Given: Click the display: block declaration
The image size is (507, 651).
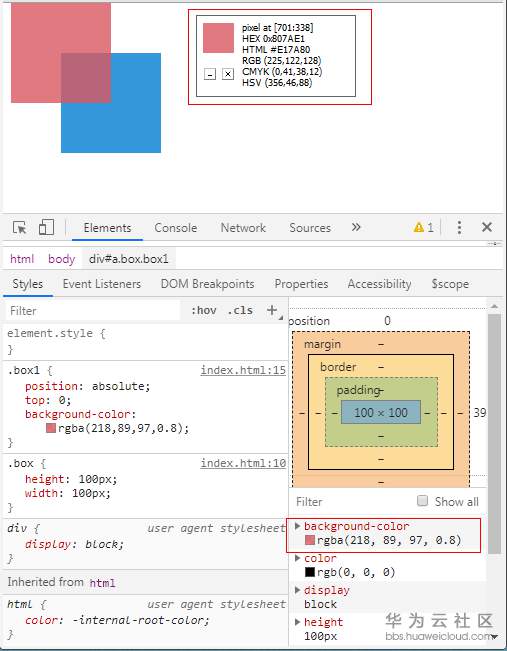Looking at the screenshot, I should 74,544.
